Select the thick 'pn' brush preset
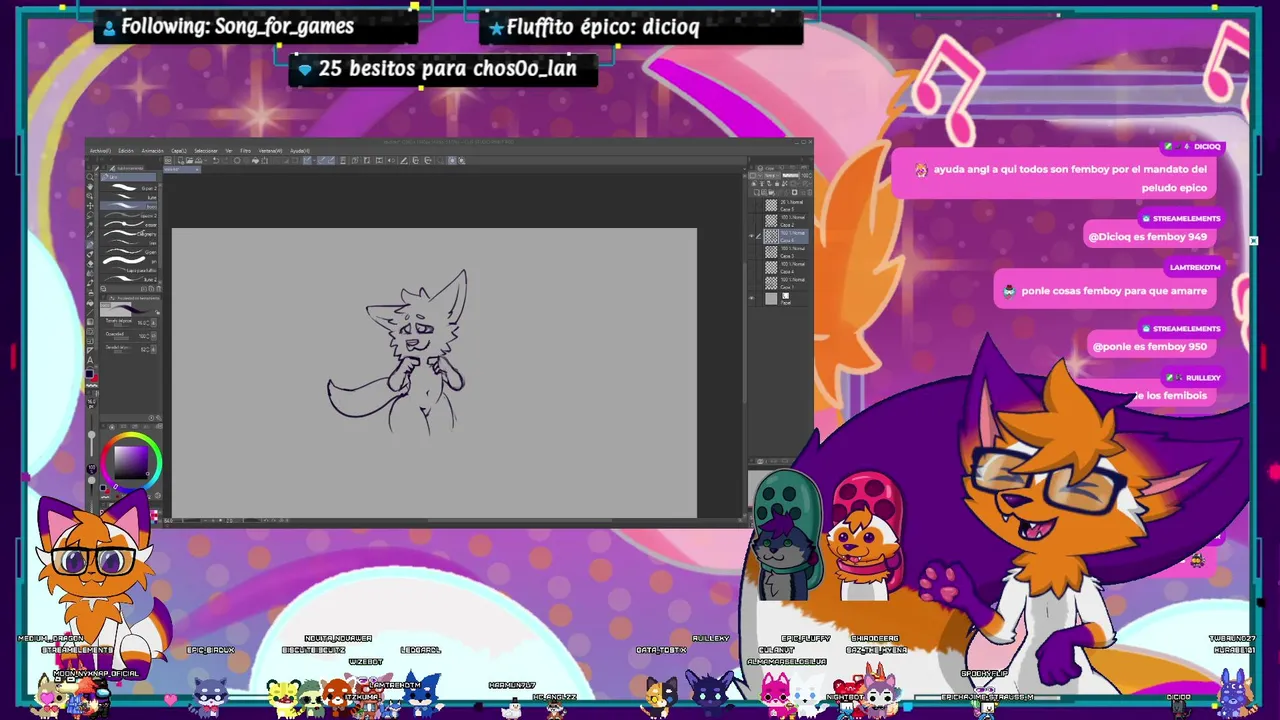 click(129, 260)
